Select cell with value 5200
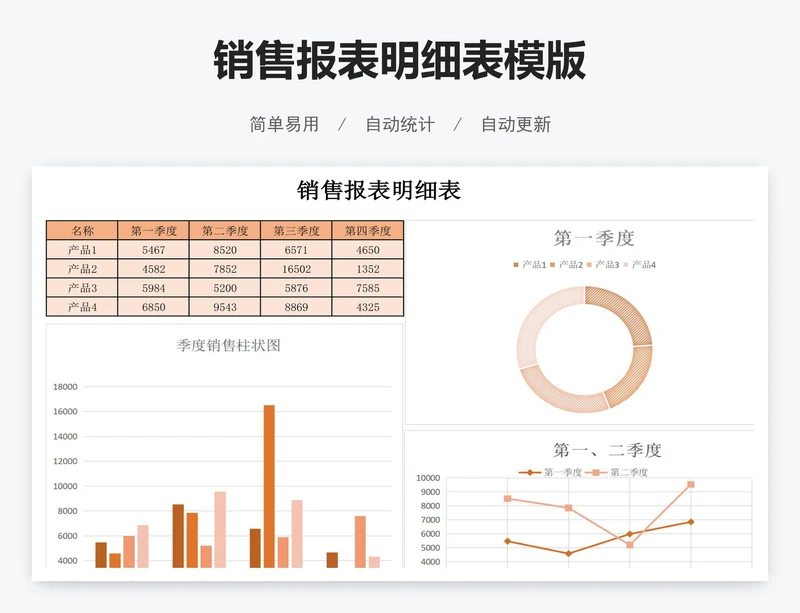Image resolution: width=800 pixels, height=613 pixels. pyautogui.click(x=225, y=288)
